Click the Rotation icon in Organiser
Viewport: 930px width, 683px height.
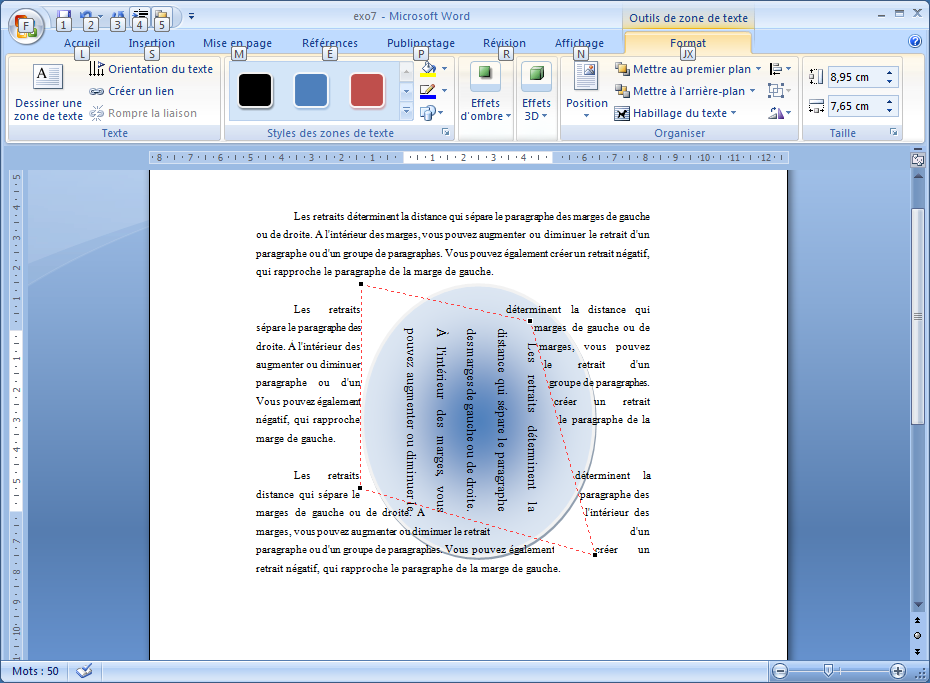(x=780, y=113)
